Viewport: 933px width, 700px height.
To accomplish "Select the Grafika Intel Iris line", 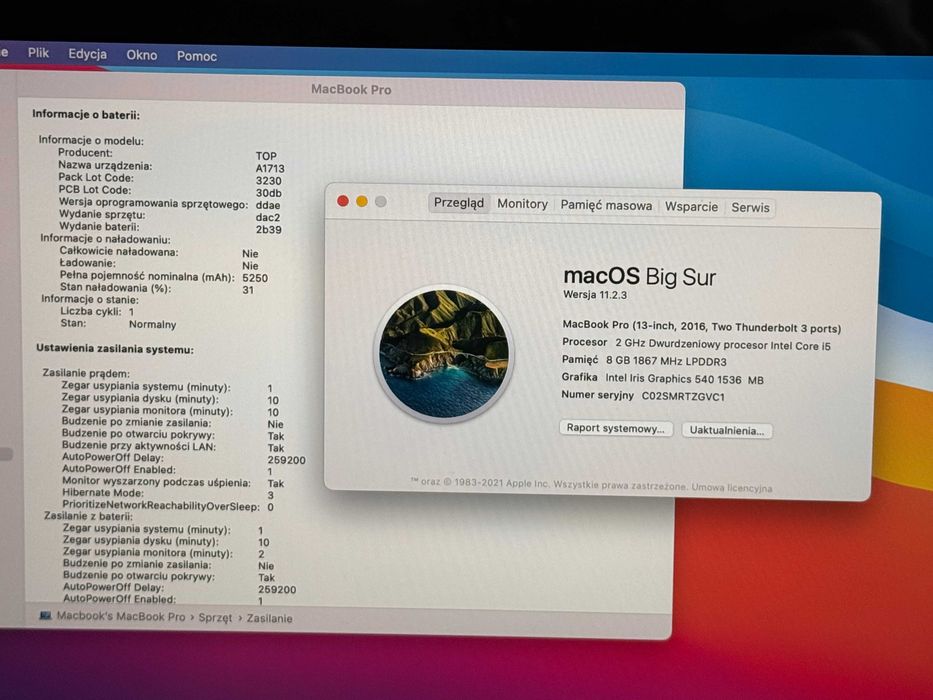I will click(662, 378).
